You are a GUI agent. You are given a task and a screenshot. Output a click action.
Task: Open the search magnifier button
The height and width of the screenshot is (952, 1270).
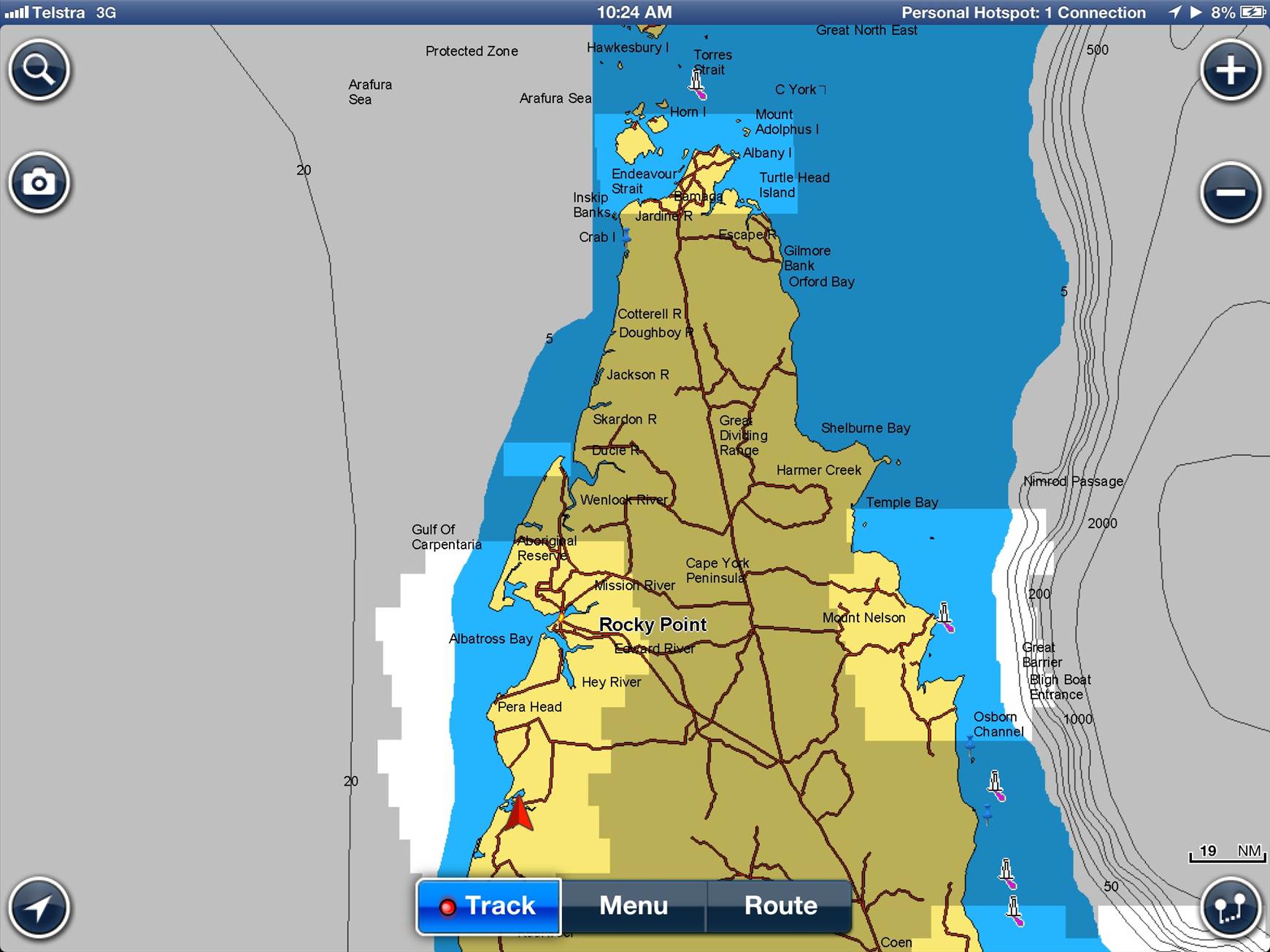(x=39, y=70)
